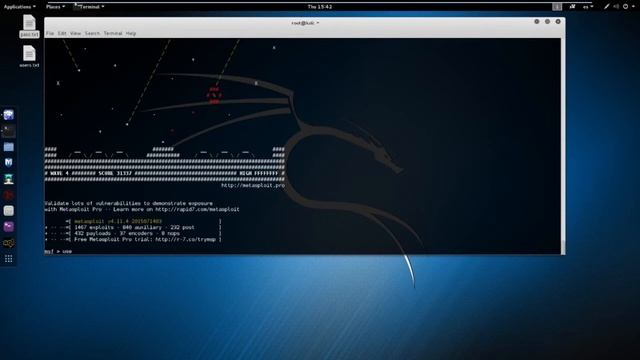Viewport: 640px width, 360px height.
Task: Click the msf > use prompt line
Action: click(58, 251)
